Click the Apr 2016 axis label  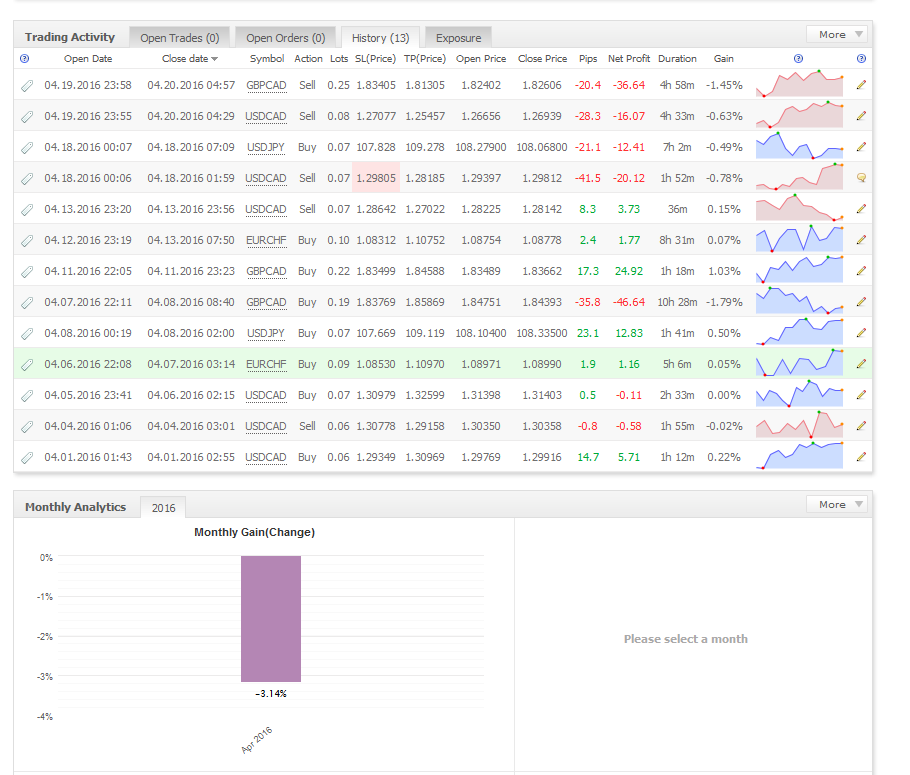(x=257, y=740)
